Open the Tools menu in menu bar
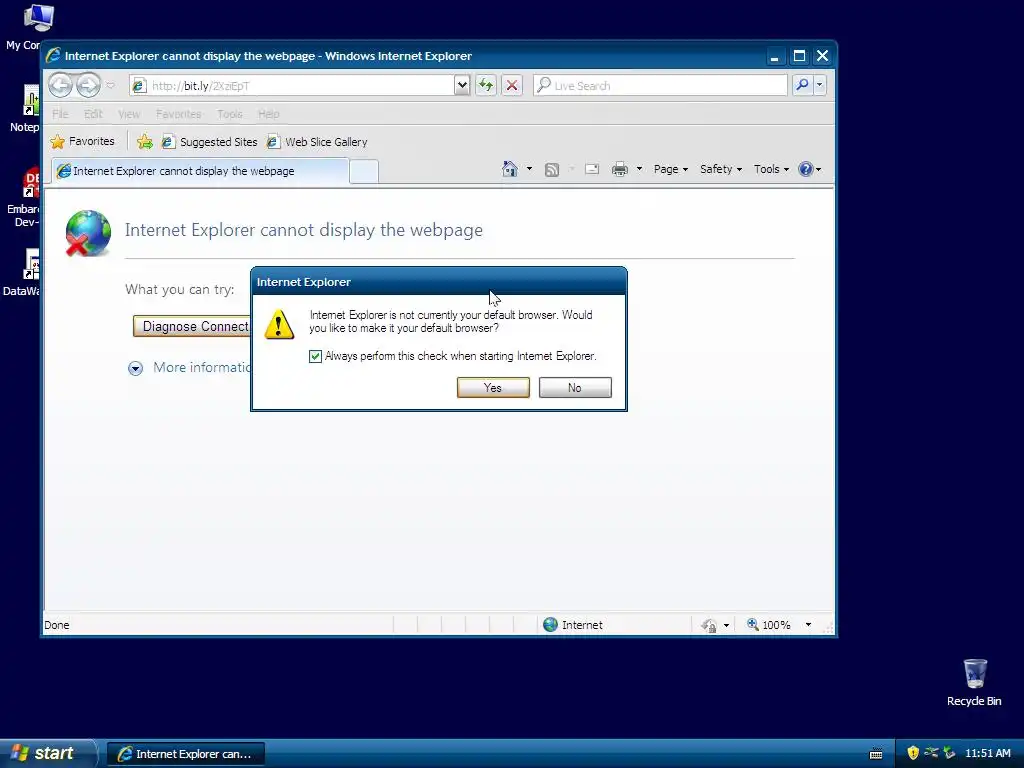The width and height of the screenshot is (1024, 768). (230, 114)
